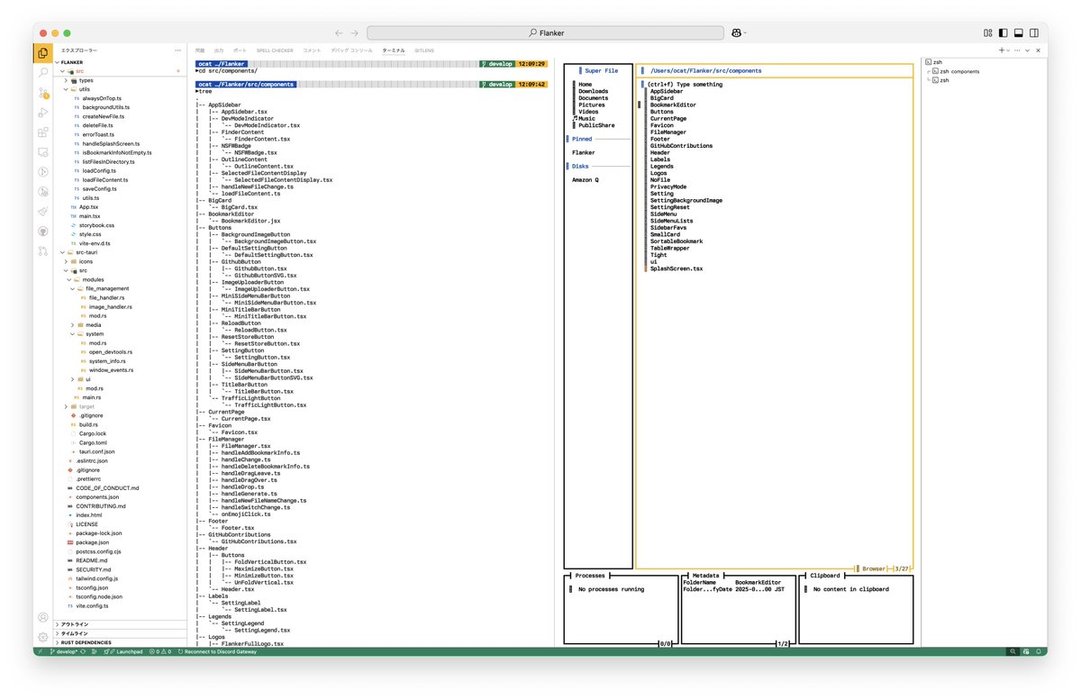The image size is (1081, 700).
Task: Switch to the SPELL CHECKER panel tab
Action: pyautogui.click(x=275, y=49)
